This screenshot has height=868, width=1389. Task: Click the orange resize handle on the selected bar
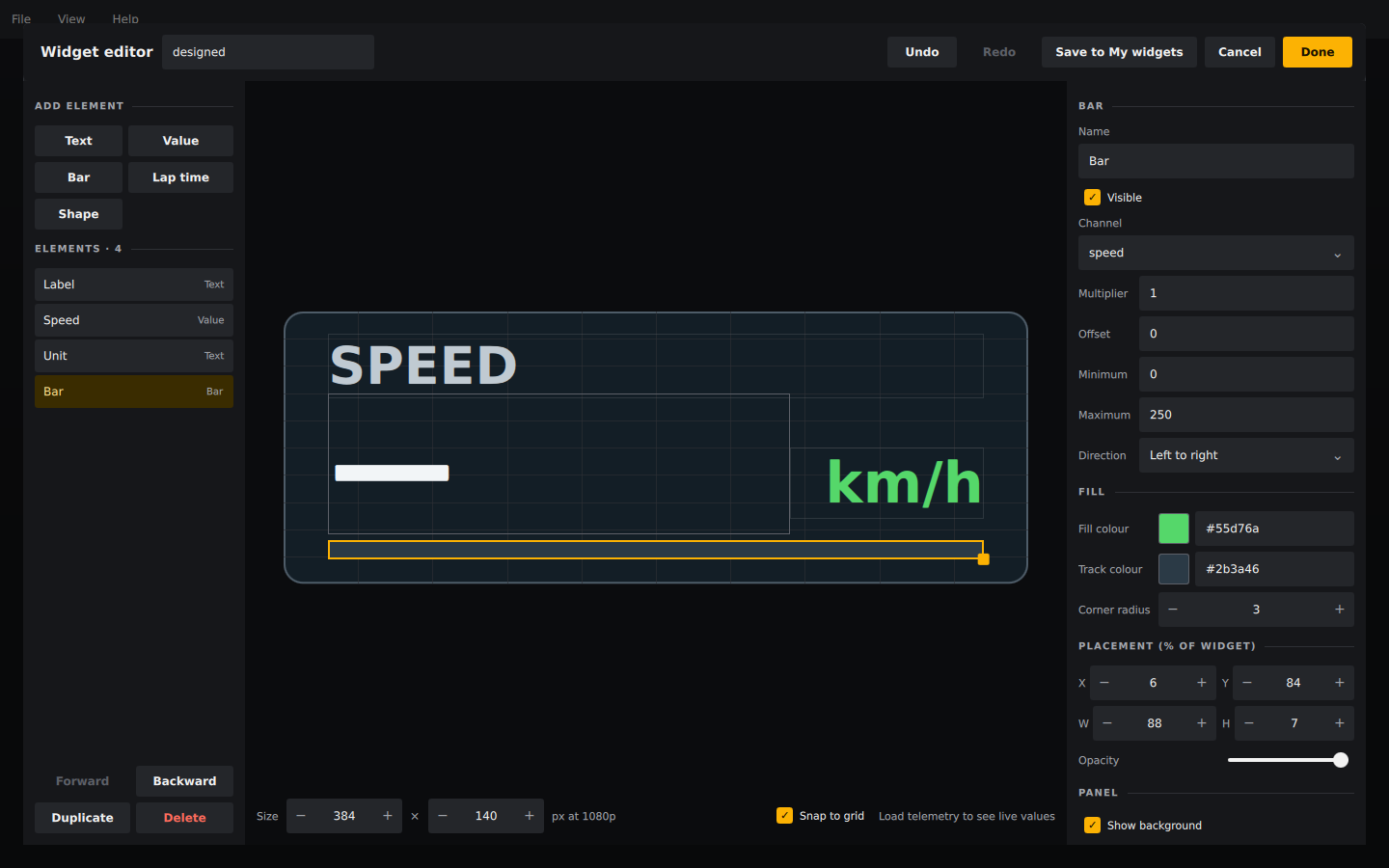(984, 559)
